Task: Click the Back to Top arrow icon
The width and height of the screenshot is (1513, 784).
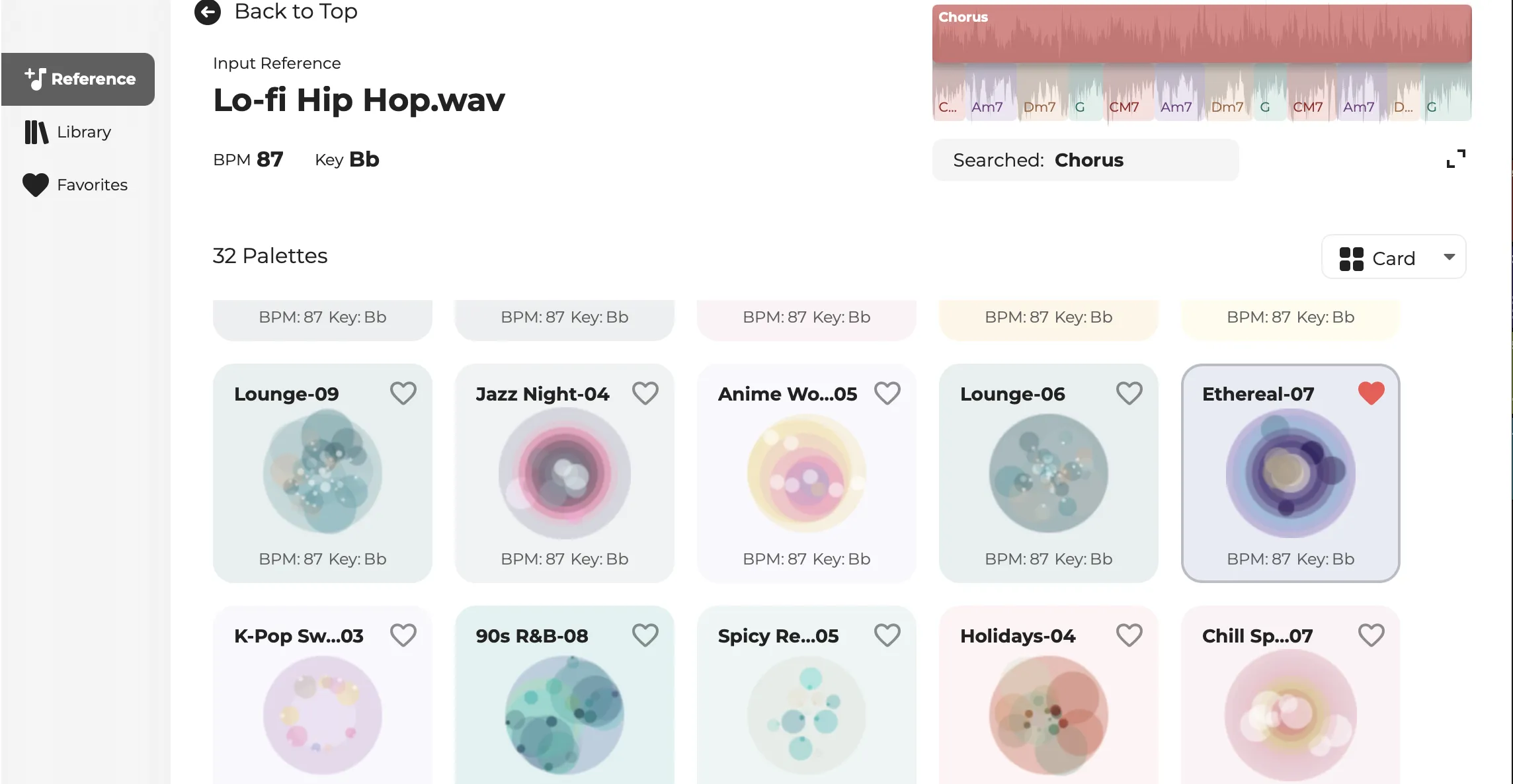Action: [207, 12]
